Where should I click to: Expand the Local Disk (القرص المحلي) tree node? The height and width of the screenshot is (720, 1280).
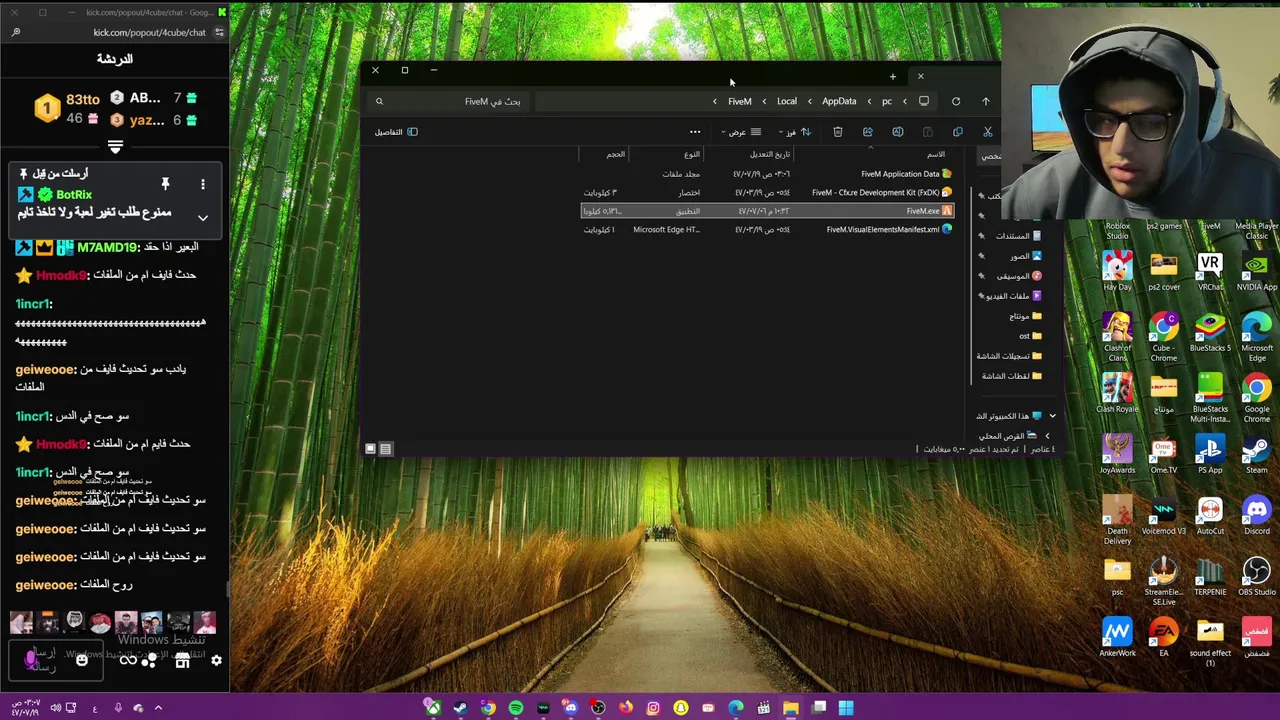pos(1047,436)
